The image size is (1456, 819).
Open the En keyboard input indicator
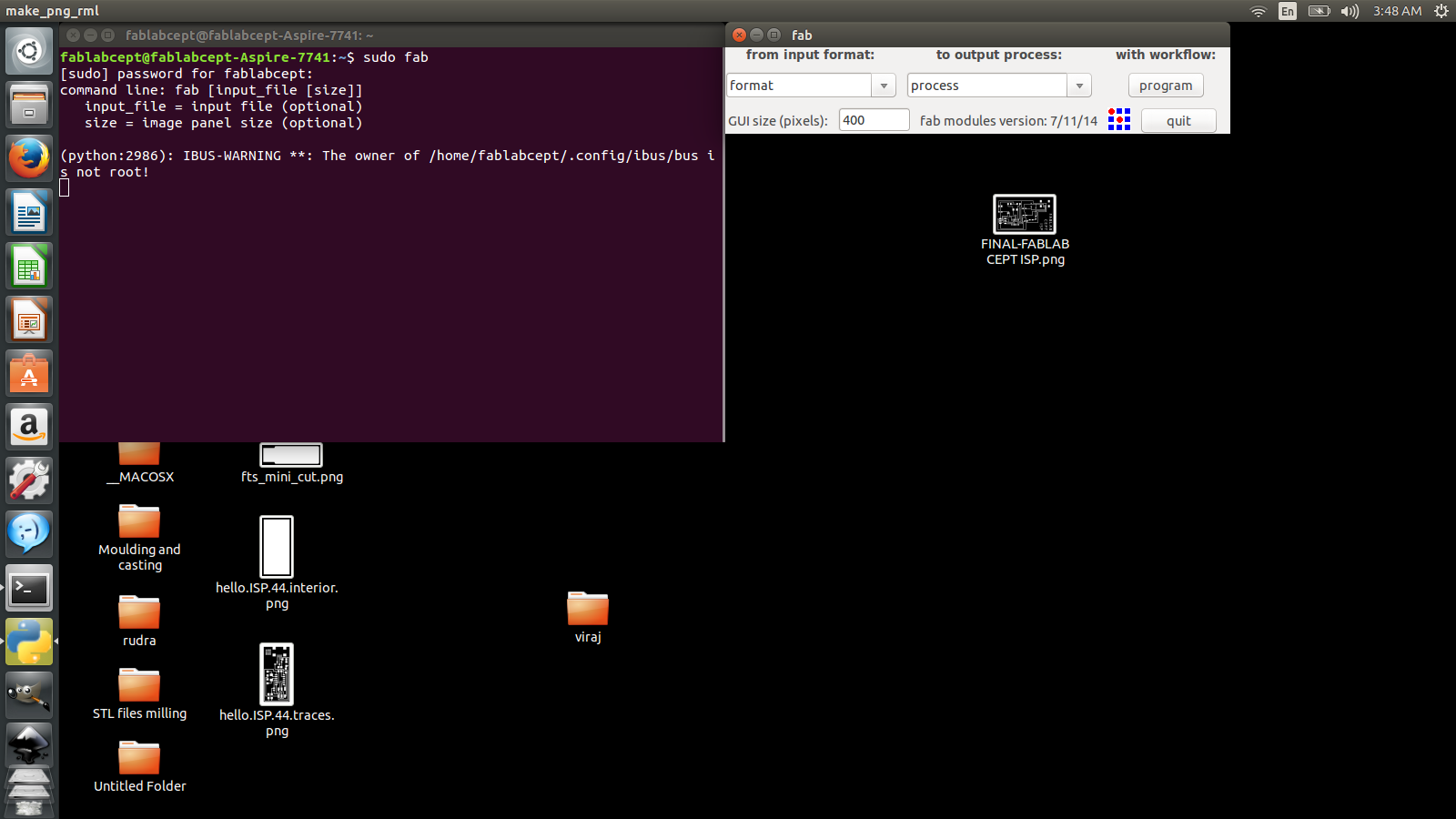coord(1288,11)
